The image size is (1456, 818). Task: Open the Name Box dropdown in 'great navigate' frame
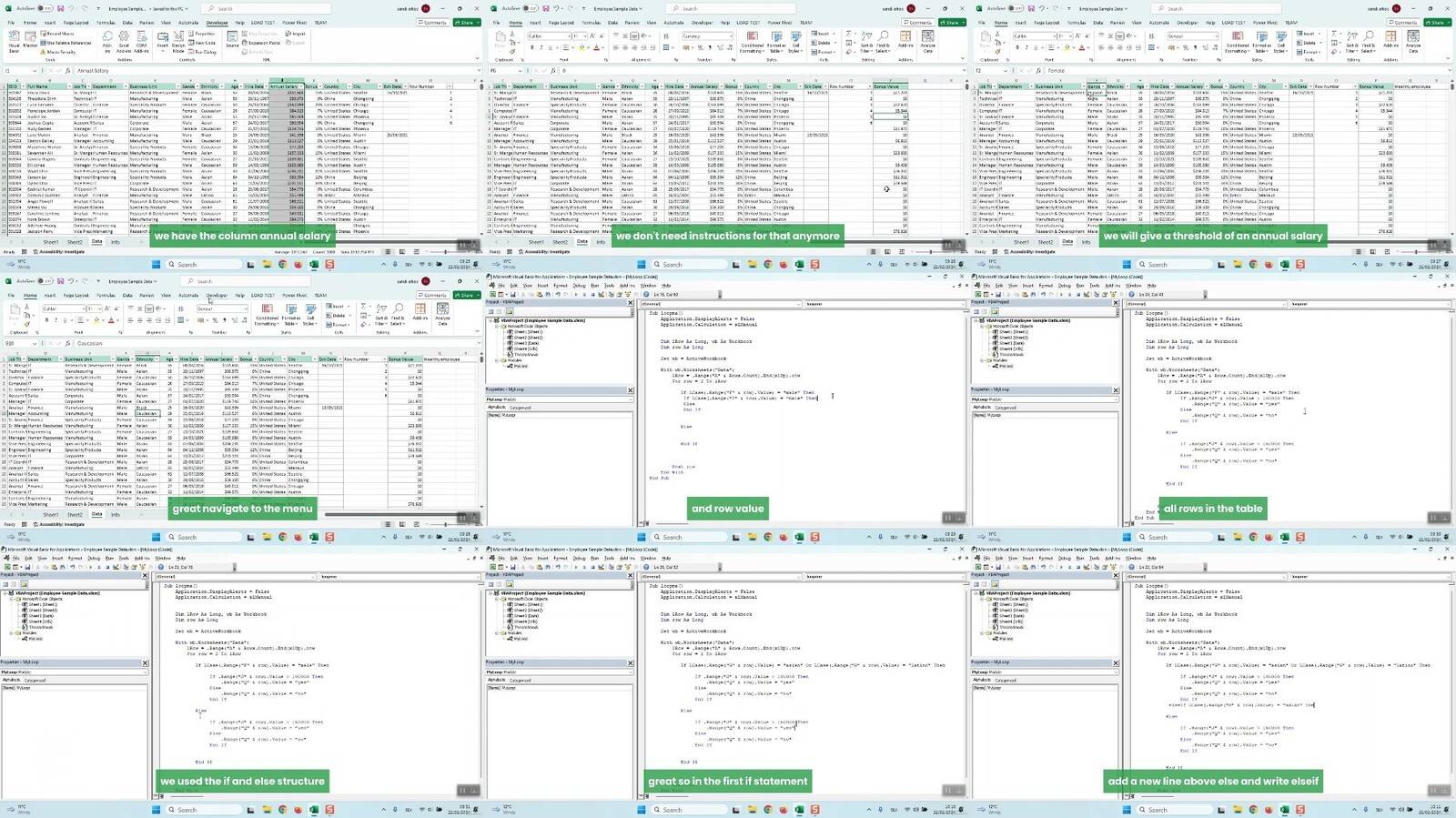click(x=35, y=343)
